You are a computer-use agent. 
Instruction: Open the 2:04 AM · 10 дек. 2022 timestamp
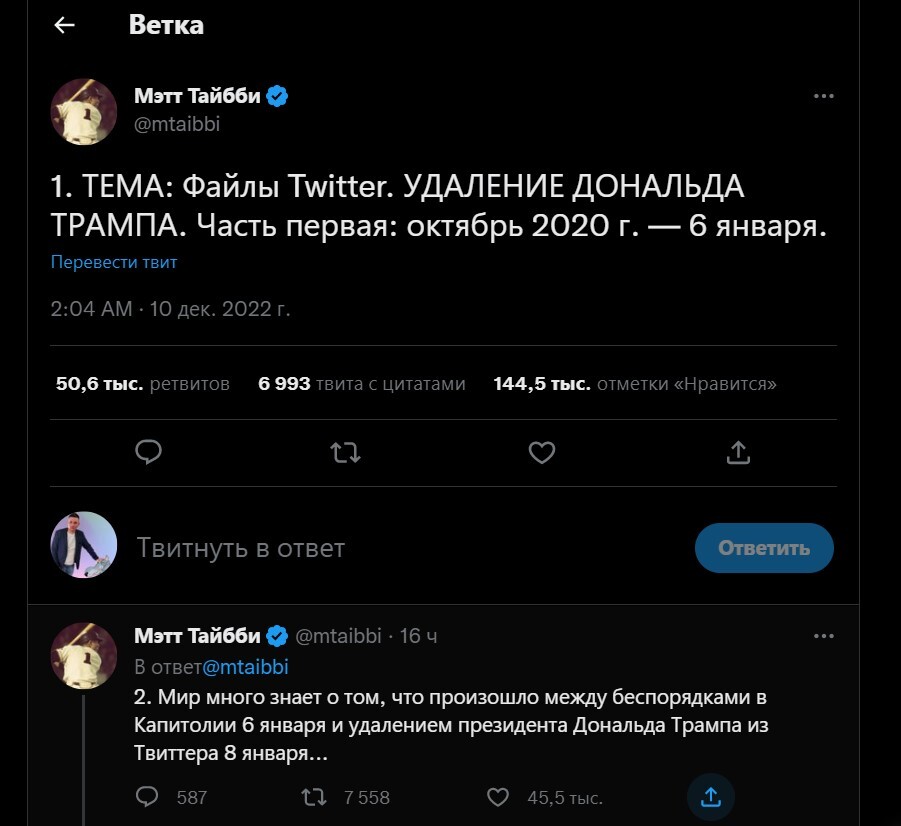tap(170, 309)
